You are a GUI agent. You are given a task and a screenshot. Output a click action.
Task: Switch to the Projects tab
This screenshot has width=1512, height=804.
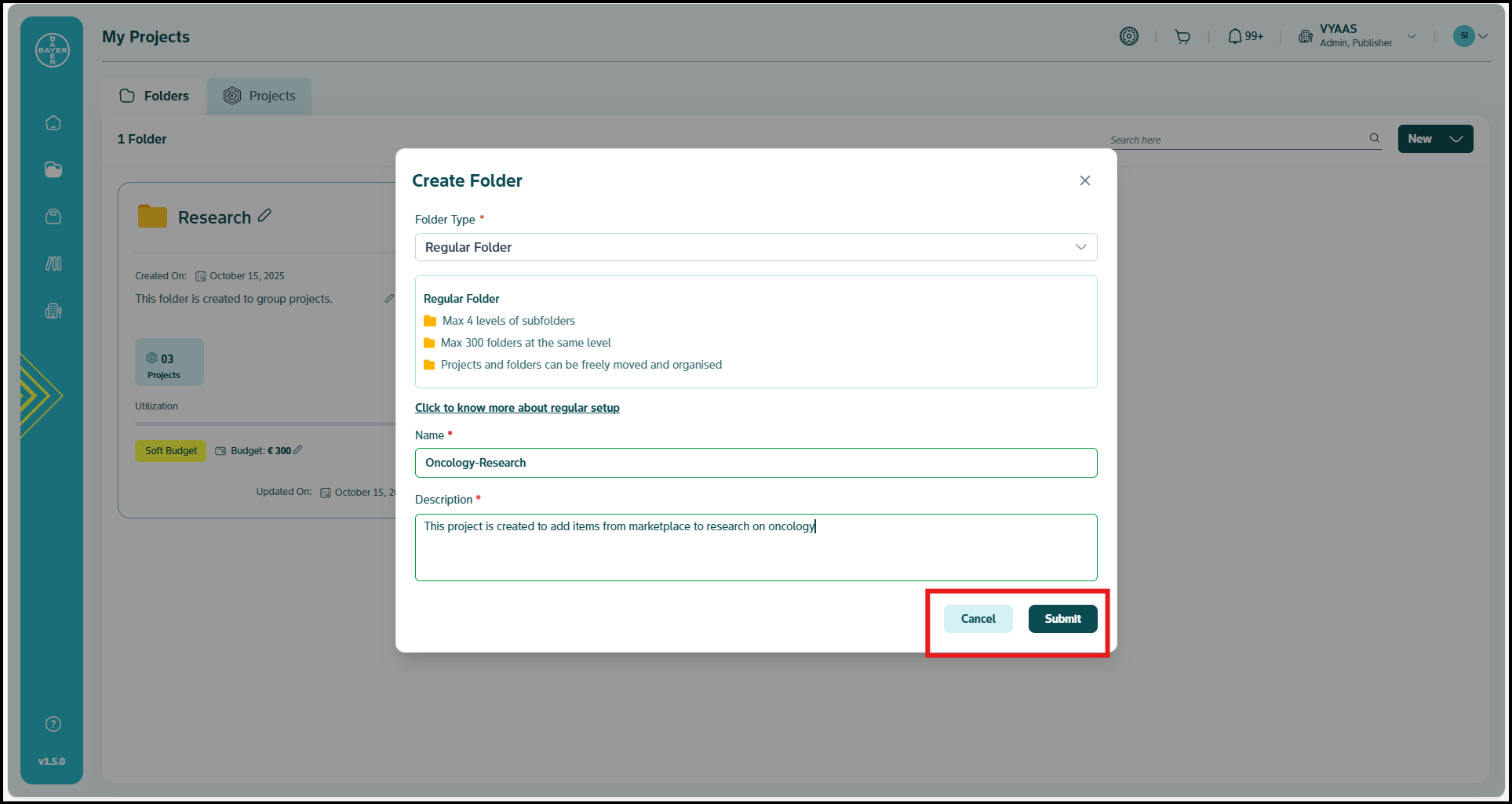pos(260,96)
